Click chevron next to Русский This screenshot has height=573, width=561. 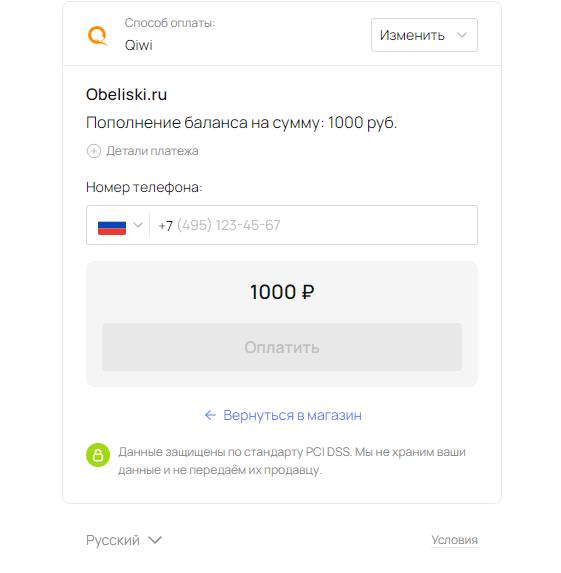click(x=155, y=540)
